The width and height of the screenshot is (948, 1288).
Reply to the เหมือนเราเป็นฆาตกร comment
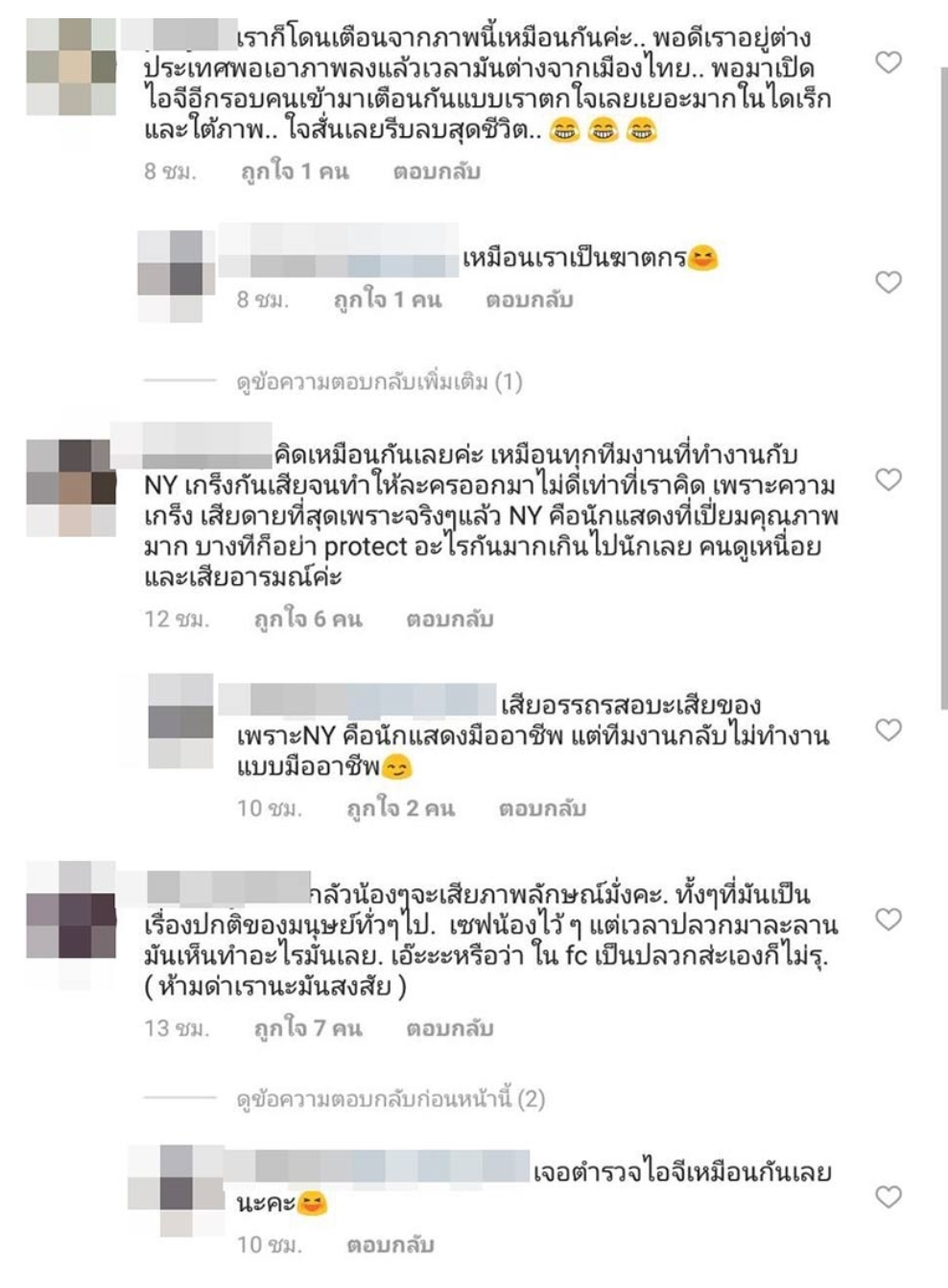coord(529,300)
